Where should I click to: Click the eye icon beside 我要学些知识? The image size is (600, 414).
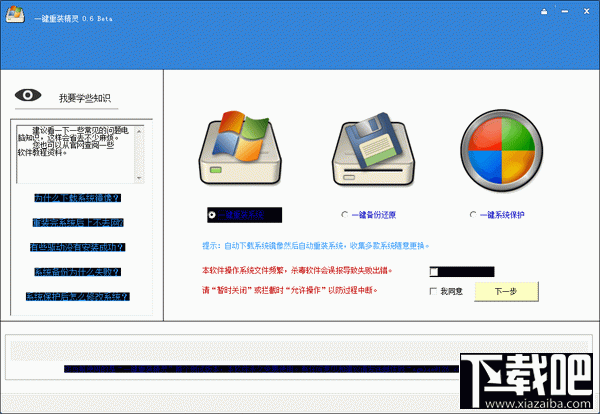pos(28,95)
